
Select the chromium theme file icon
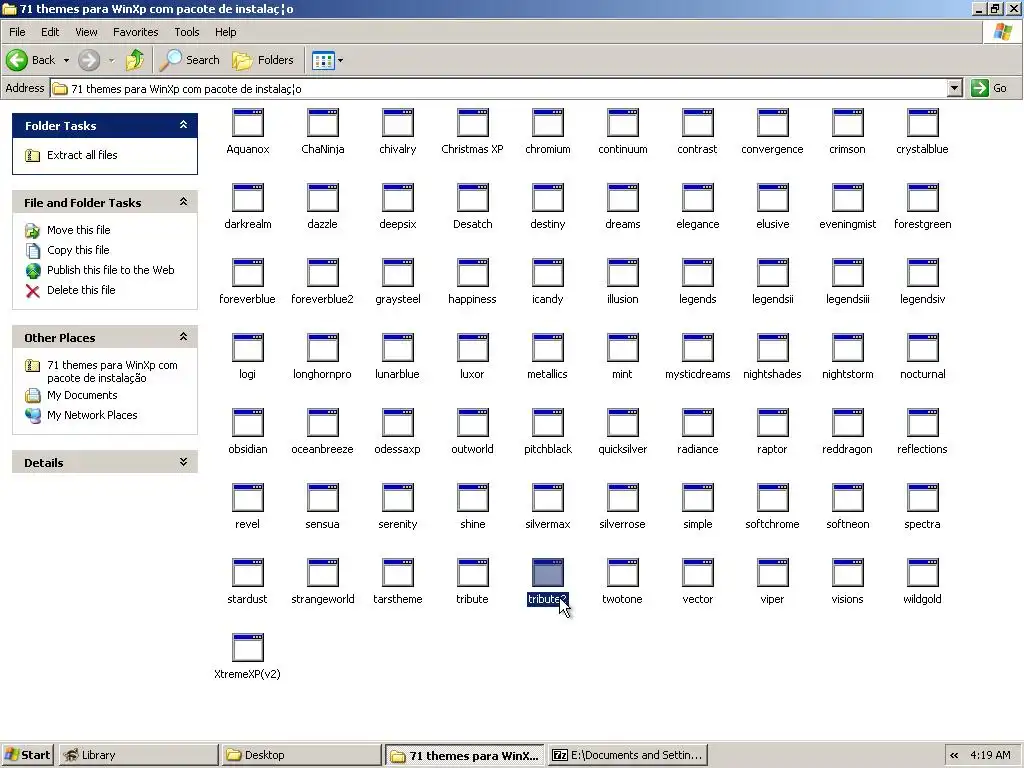coord(547,123)
